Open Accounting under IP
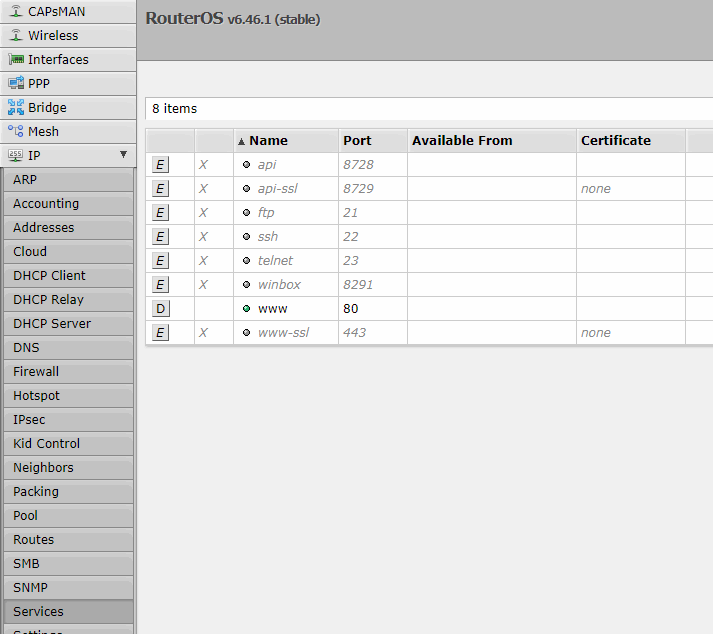The image size is (713, 634). tap(68, 204)
